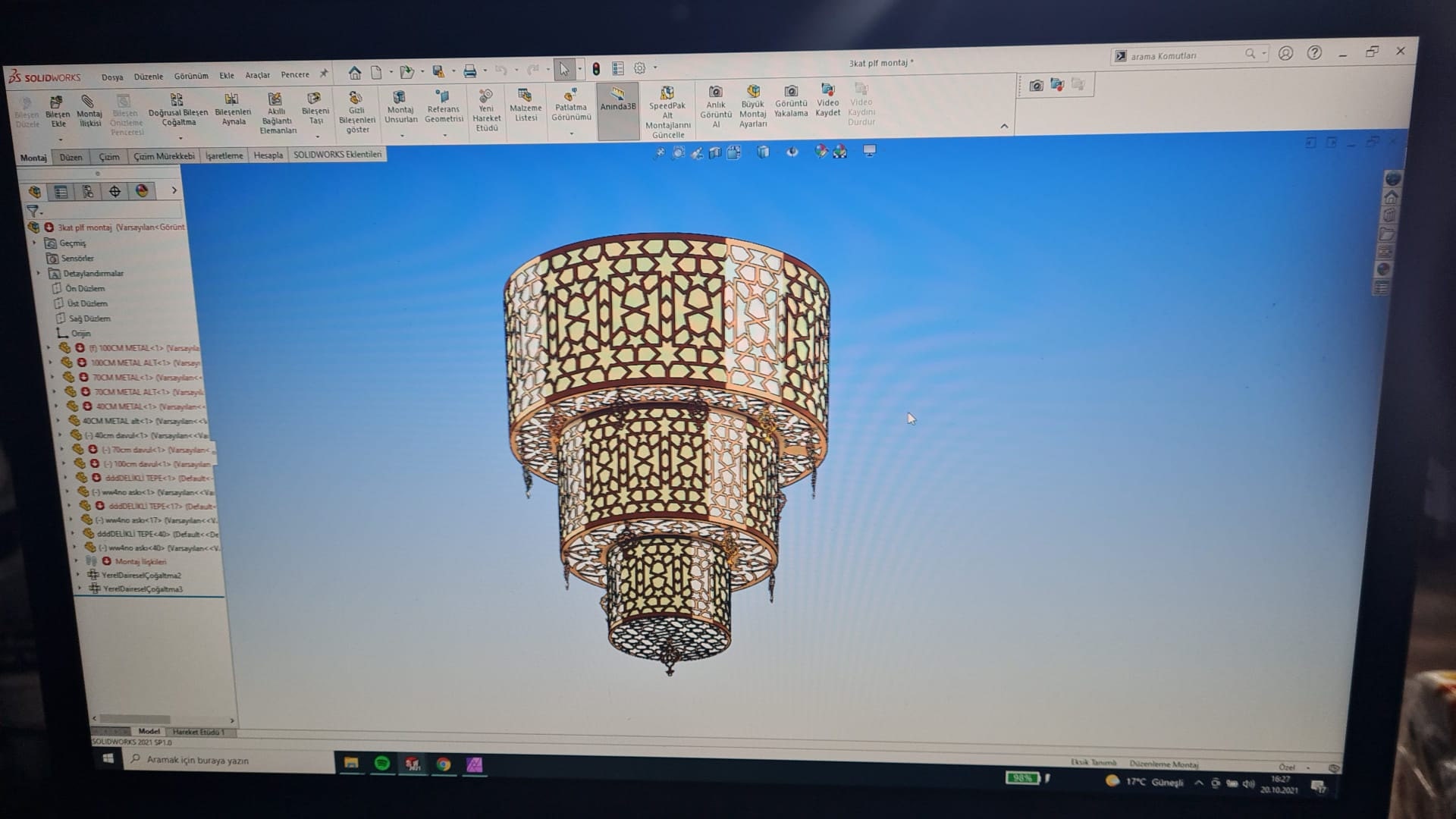Open the Montaj Unsurları dropdown arrow
Viewport: 1456px width, 819px height.
coord(401,136)
